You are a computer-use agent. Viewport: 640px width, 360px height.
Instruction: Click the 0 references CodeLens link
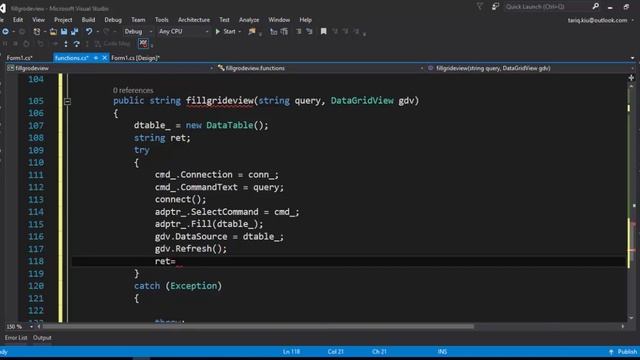click(x=133, y=90)
